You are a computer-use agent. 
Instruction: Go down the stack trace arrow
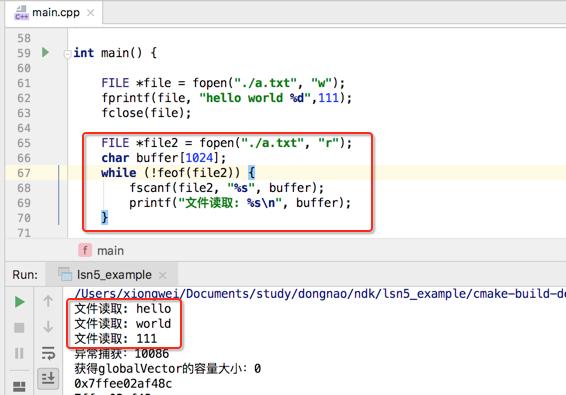(48, 327)
